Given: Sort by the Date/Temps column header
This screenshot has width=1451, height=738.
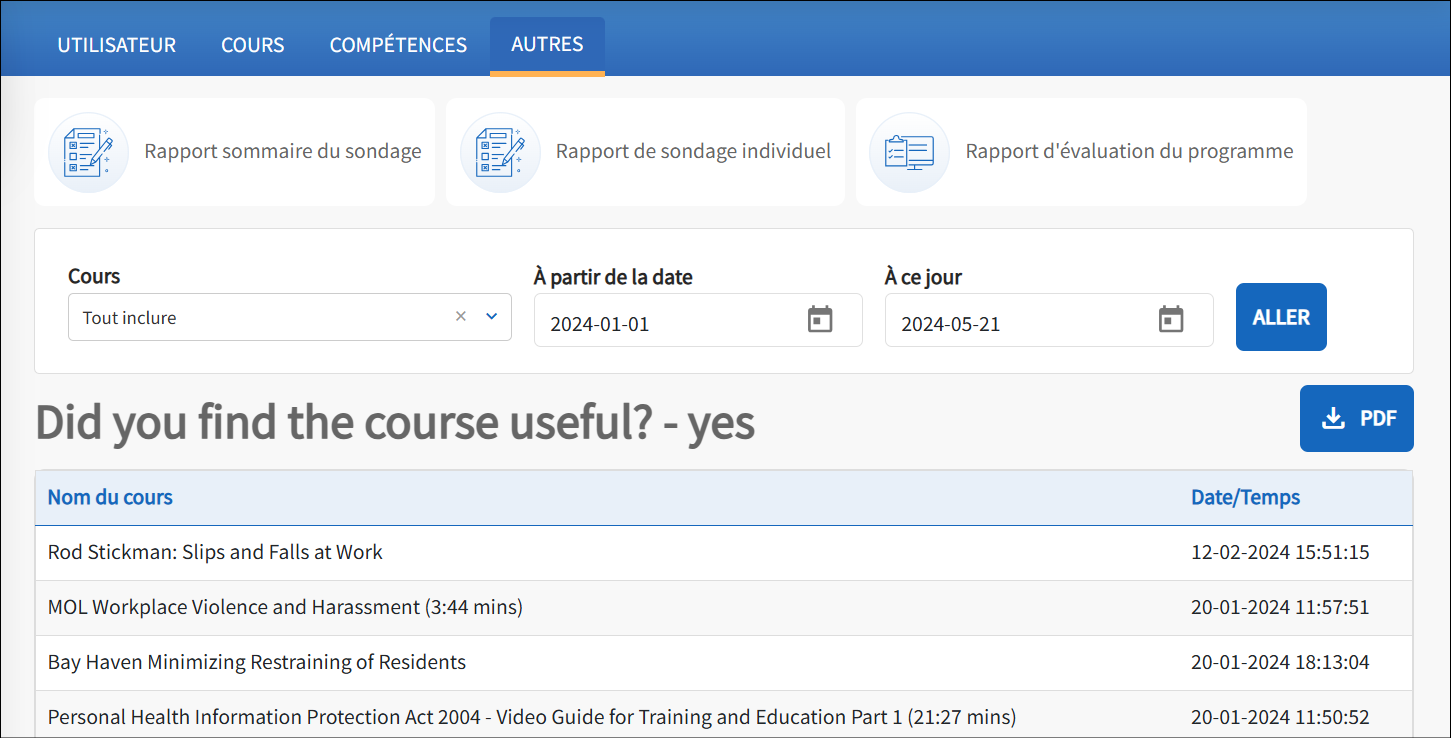Looking at the screenshot, I should 1245,497.
